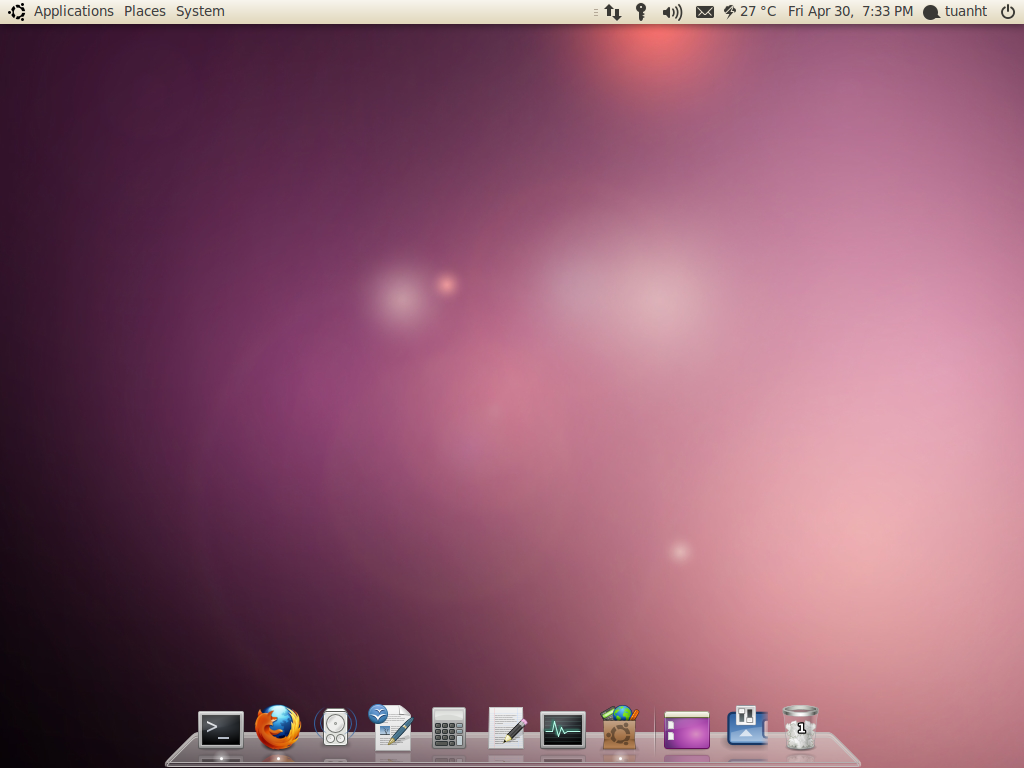Open the Places menu
Viewport: 1024px width, 768px height.
[145, 11]
